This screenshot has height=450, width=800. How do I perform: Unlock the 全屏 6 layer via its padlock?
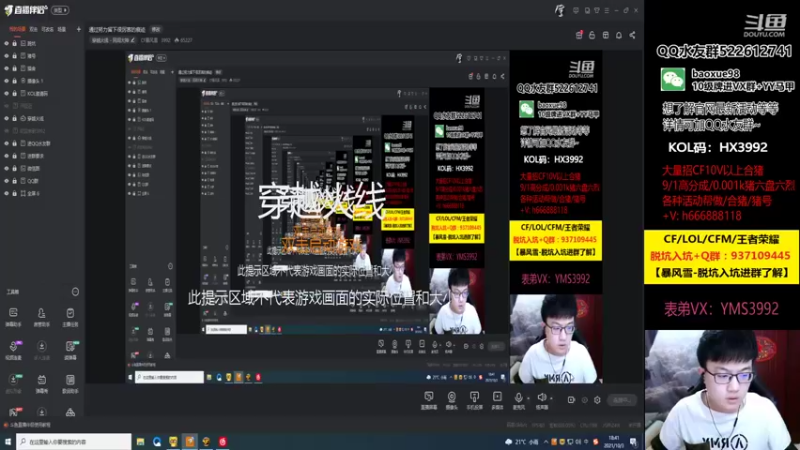[x=14, y=193]
